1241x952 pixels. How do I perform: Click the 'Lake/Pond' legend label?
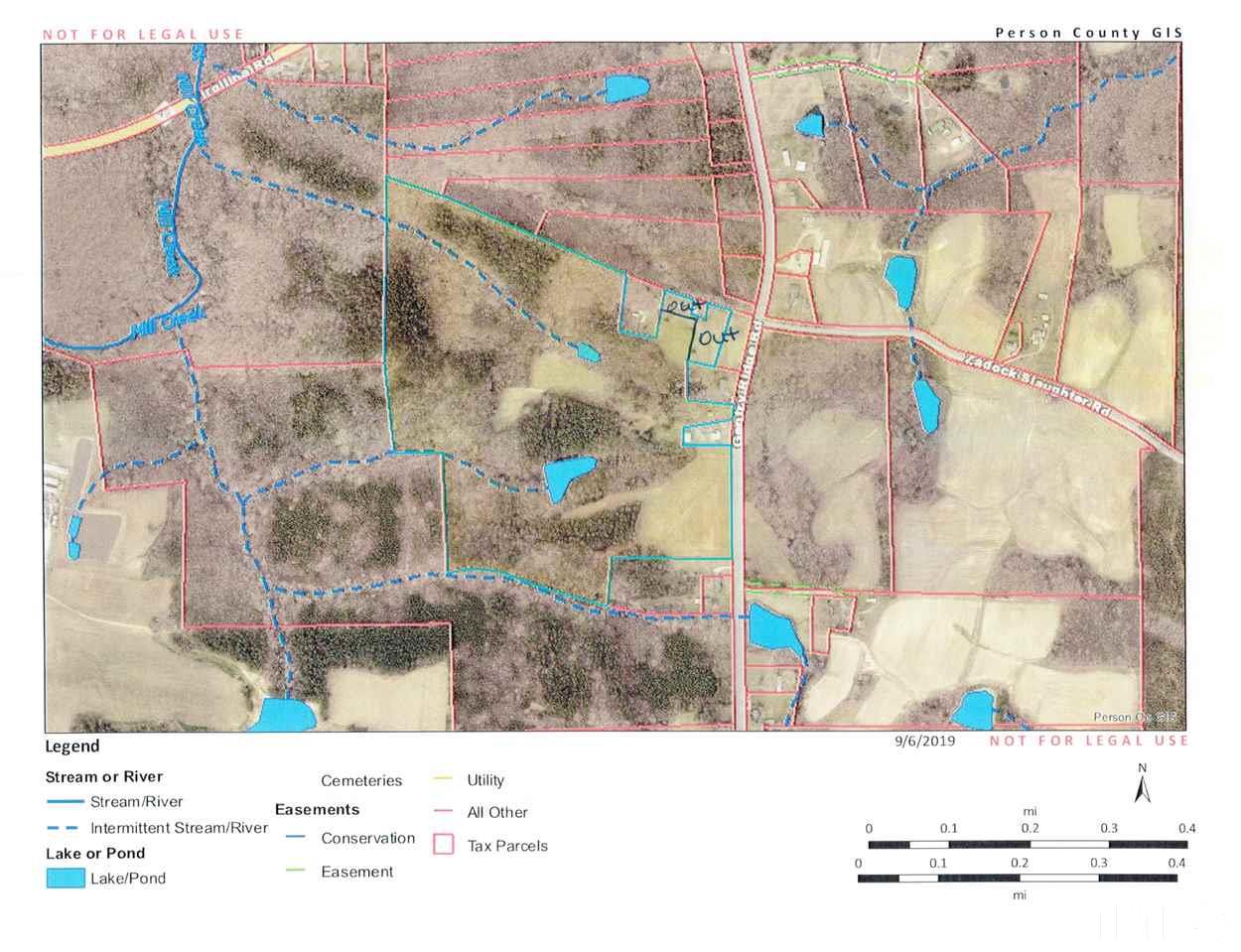coord(128,879)
